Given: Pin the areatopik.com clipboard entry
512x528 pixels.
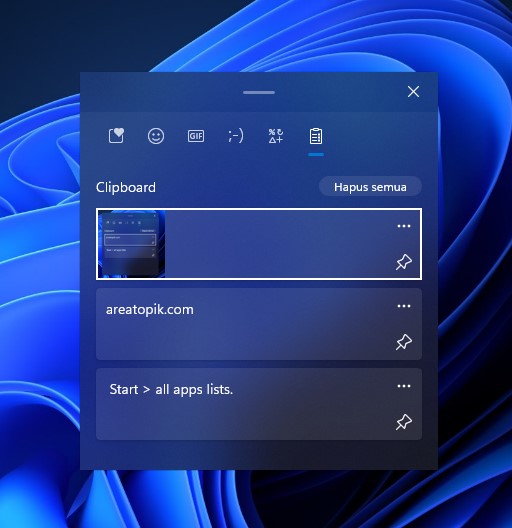Looking at the screenshot, I should pos(404,342).
